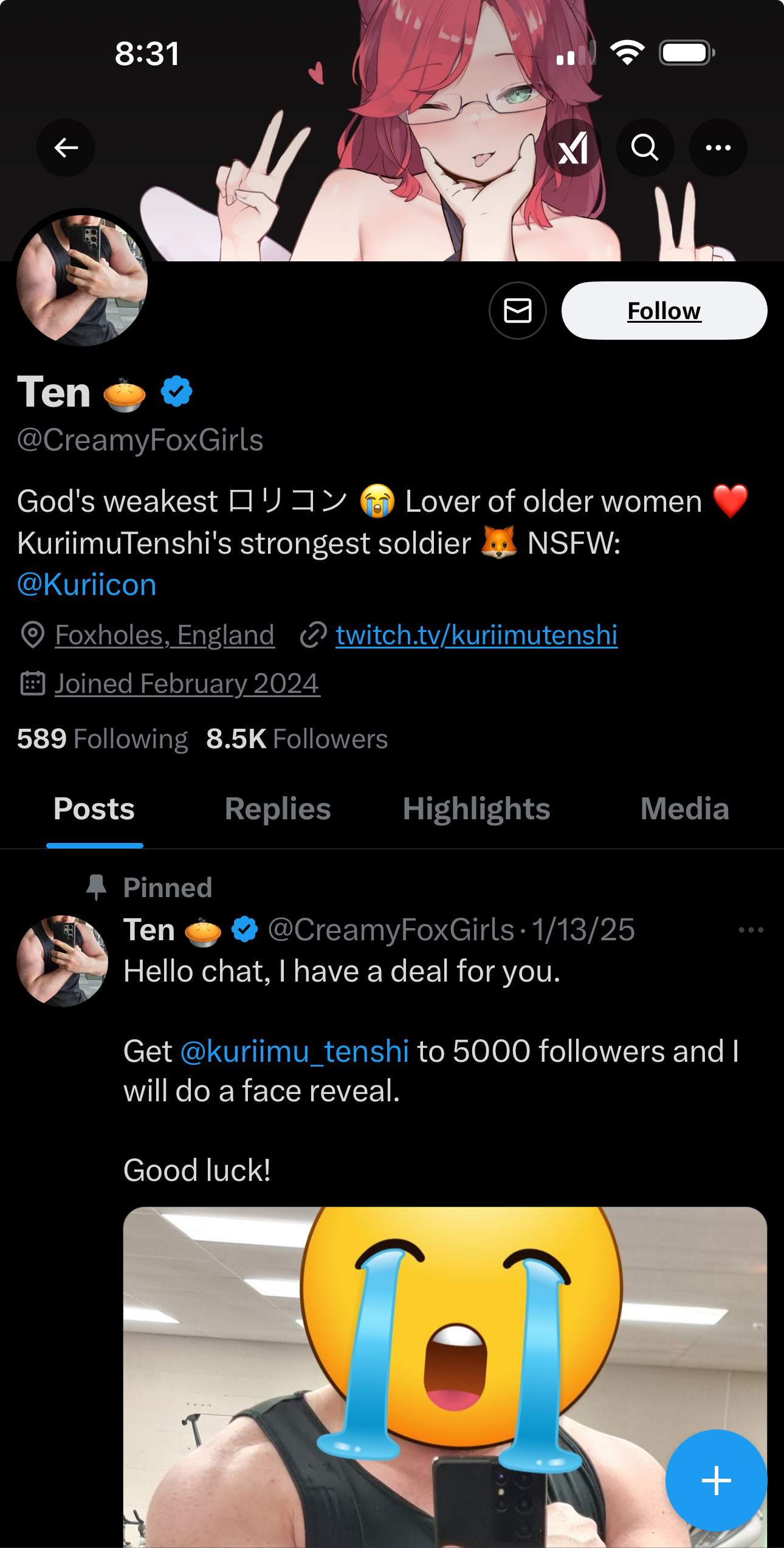Open the large profile avatar photo
The height and width of the screenshot is (1548, 784).
coord(82,280)
